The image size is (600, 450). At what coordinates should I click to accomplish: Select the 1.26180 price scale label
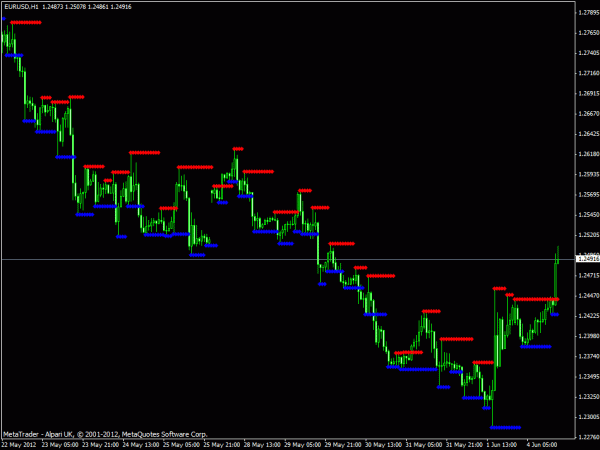(x=589, y=154)
